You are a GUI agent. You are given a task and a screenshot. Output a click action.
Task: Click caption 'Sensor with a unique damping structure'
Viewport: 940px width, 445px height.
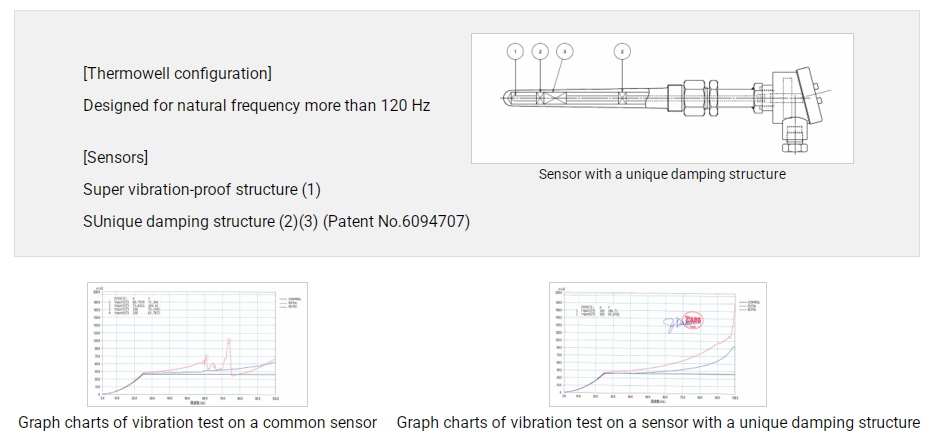pos(662,174)
